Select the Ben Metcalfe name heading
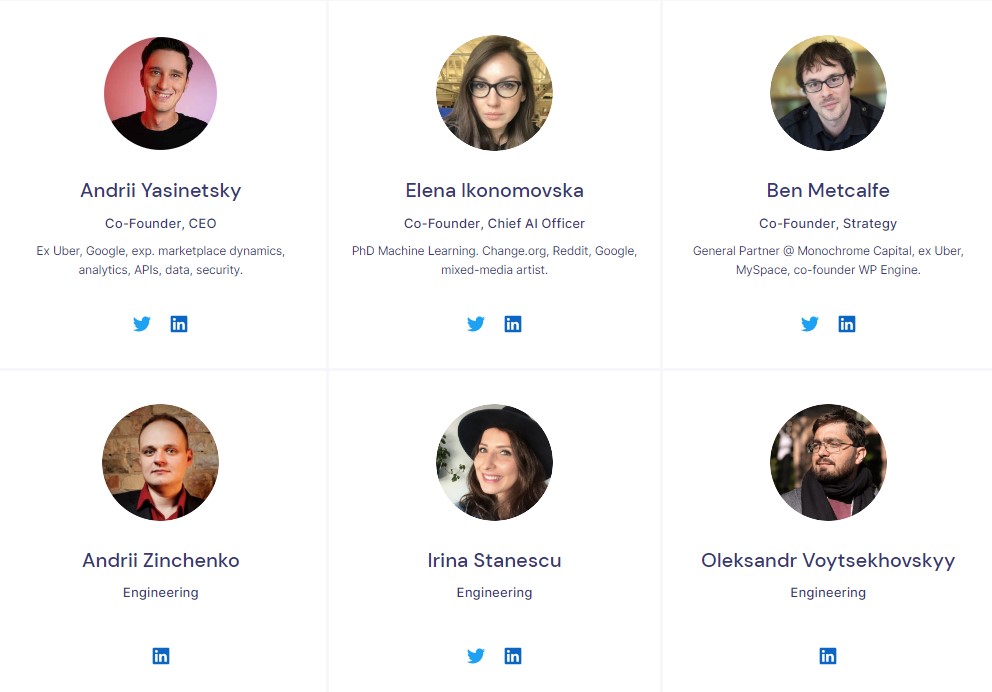The width and height of the screenshot is (992, 692). point(828,190)
